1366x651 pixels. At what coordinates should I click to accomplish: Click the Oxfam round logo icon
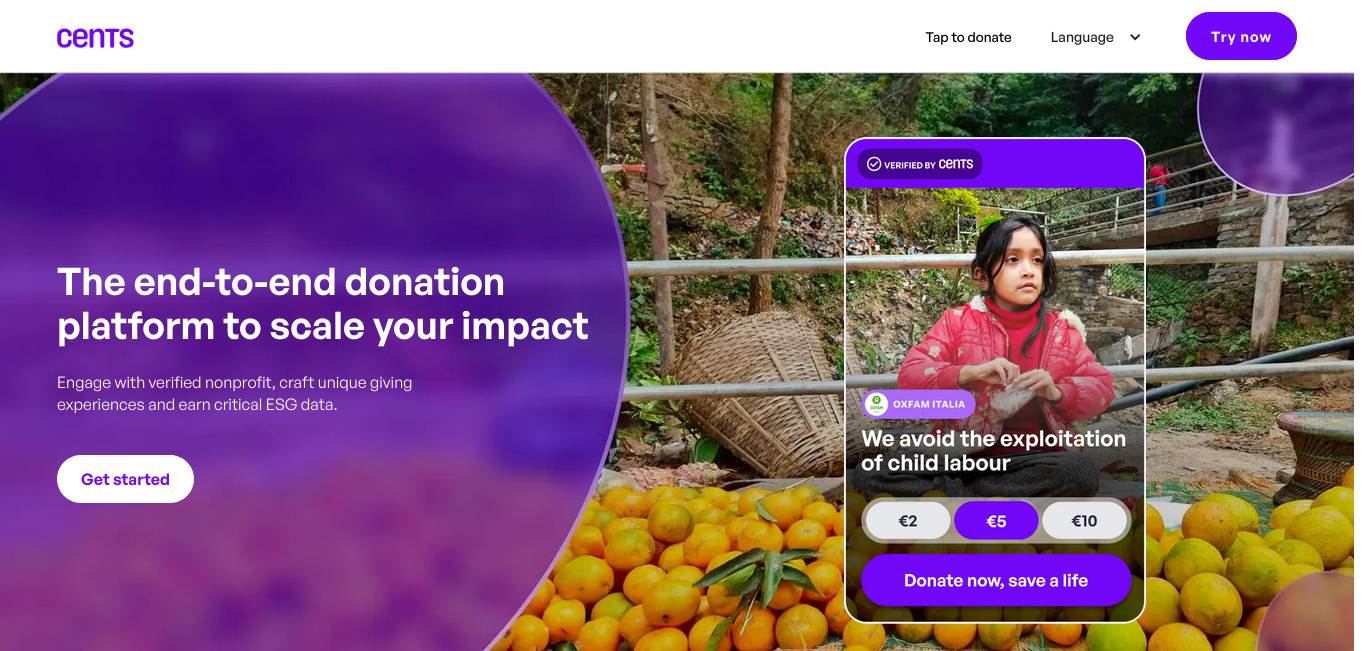[x=877, y=404]
